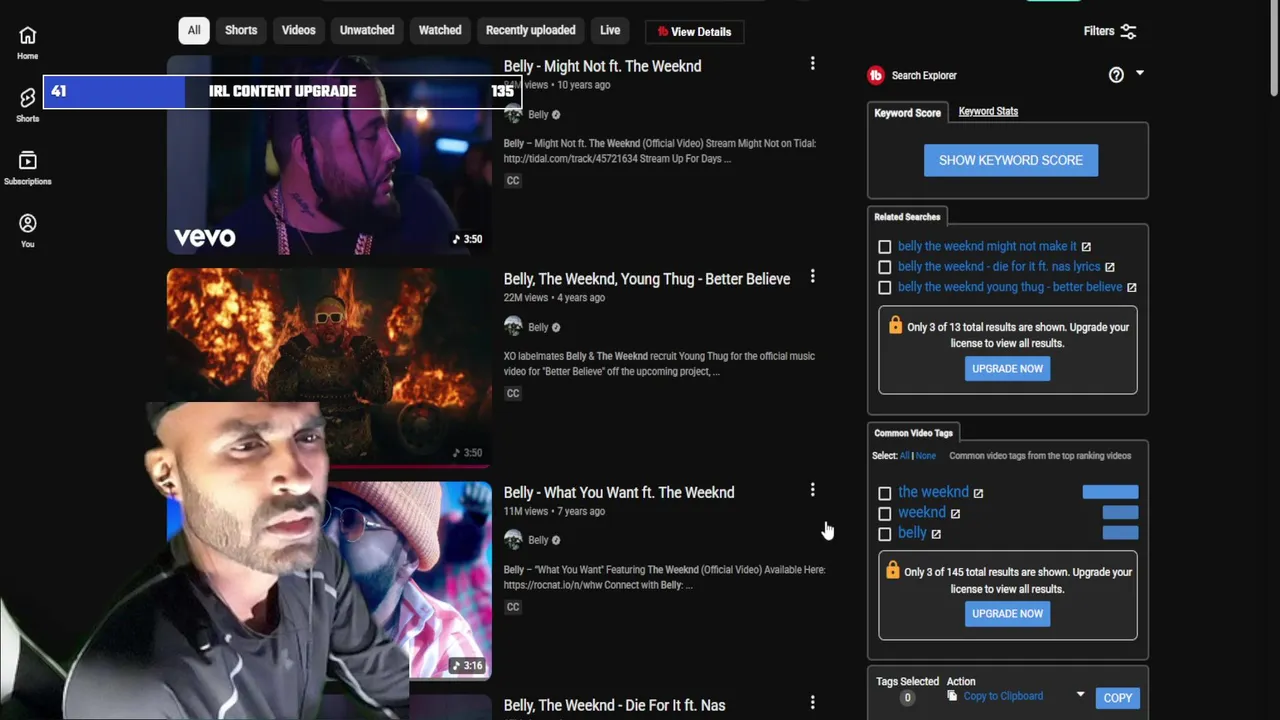Open 'die for it ft. nas lyrics' external icon
Screen dimensions: 1280x720
point(1109,267)
